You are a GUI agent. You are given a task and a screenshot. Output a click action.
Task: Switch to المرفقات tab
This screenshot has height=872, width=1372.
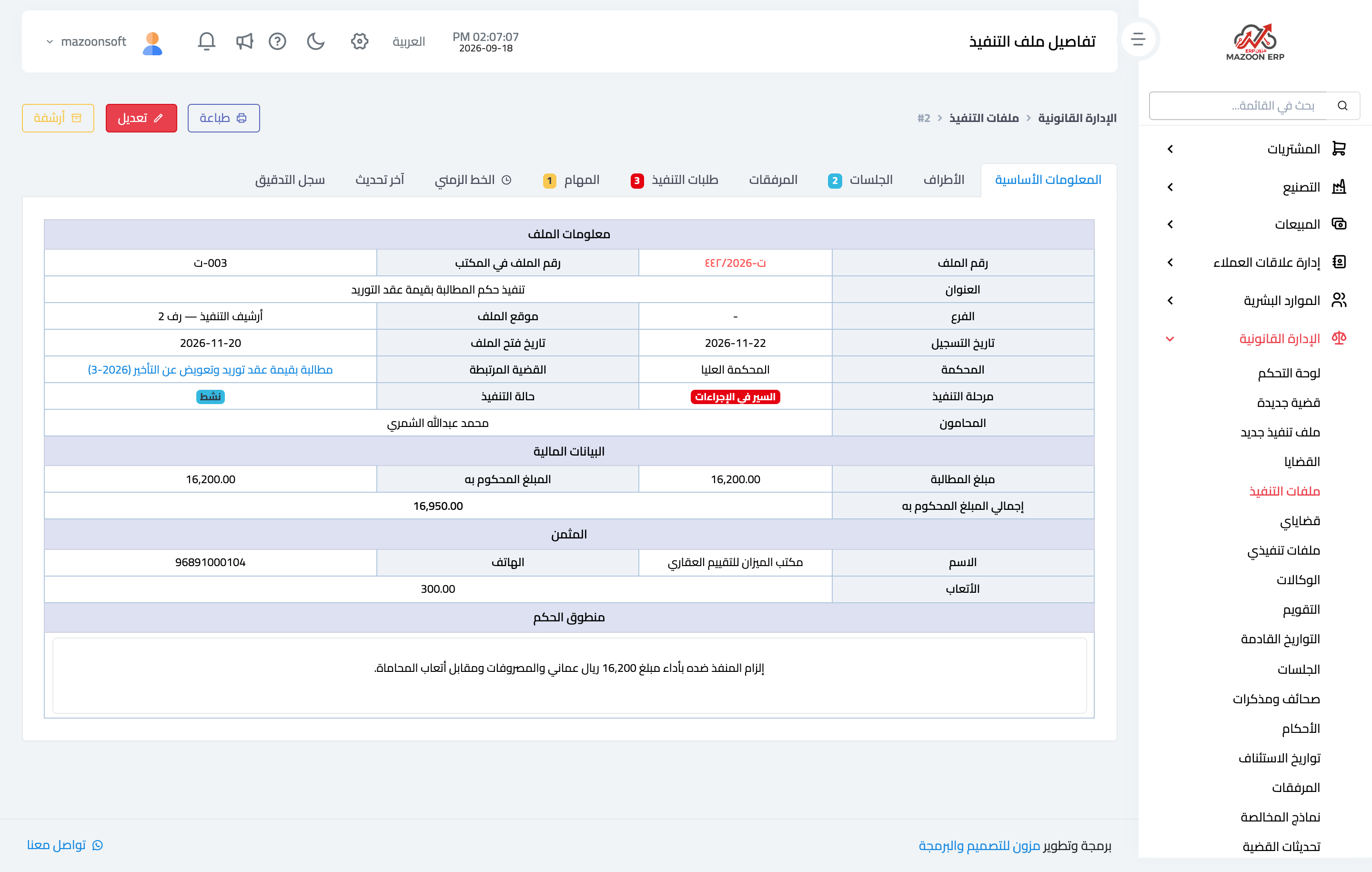(773, 180)
